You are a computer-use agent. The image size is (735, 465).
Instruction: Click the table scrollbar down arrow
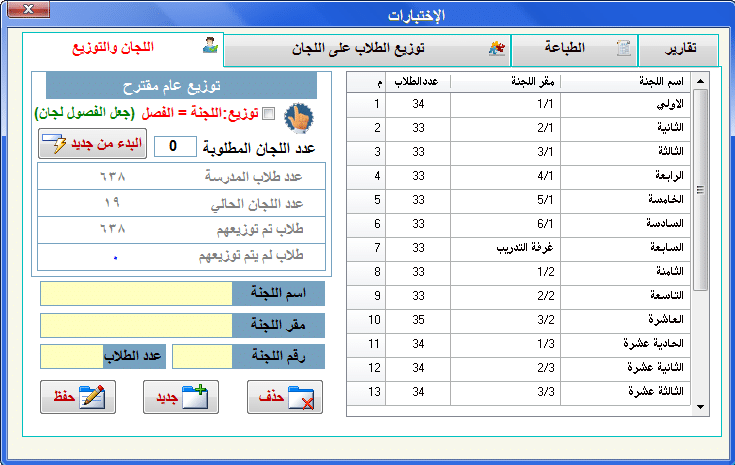click(x=700, y=407)
